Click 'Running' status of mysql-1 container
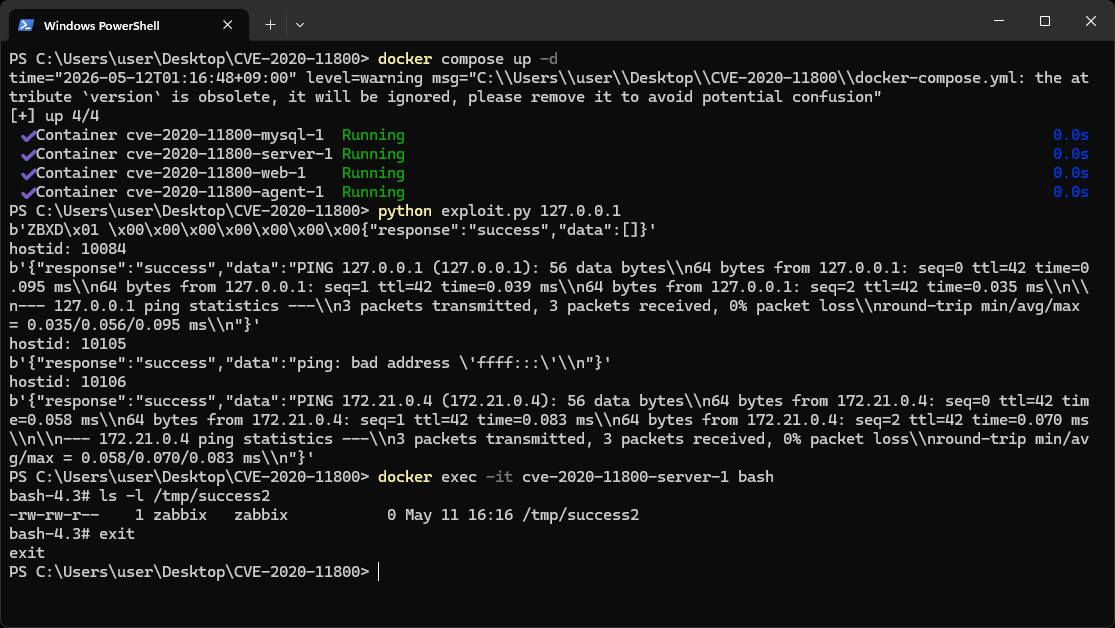The image size is (1115, 628). [x=373, y=135]
